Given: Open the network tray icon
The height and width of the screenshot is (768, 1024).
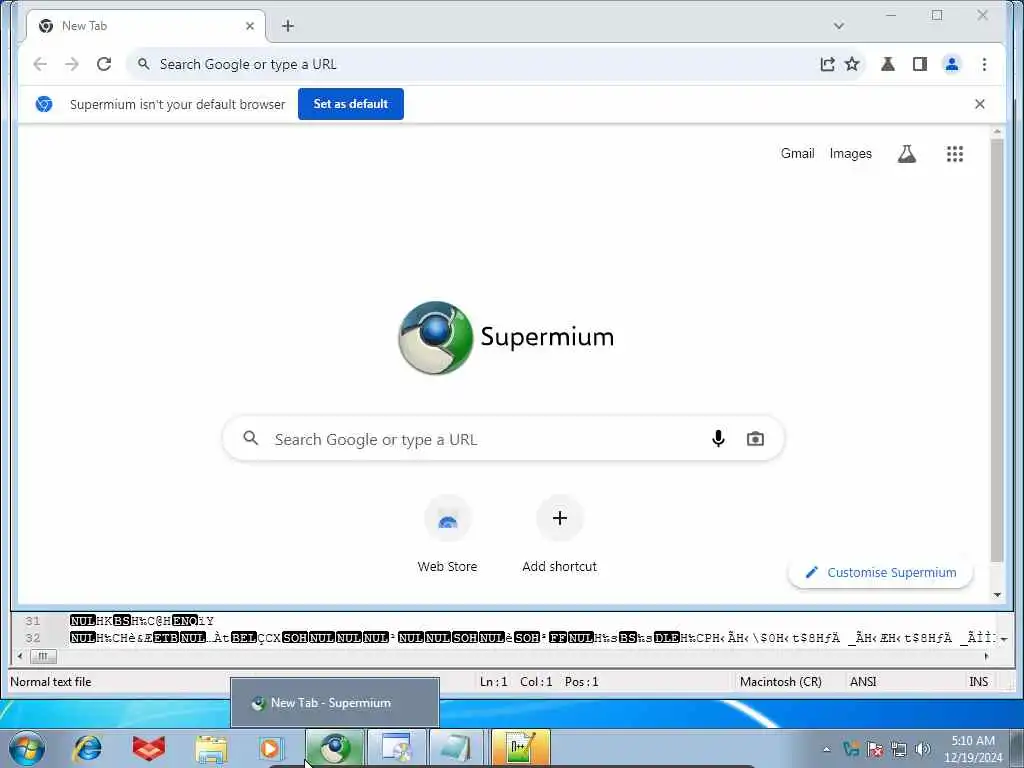Looking at the screenshot, I should tap(899, 749).
